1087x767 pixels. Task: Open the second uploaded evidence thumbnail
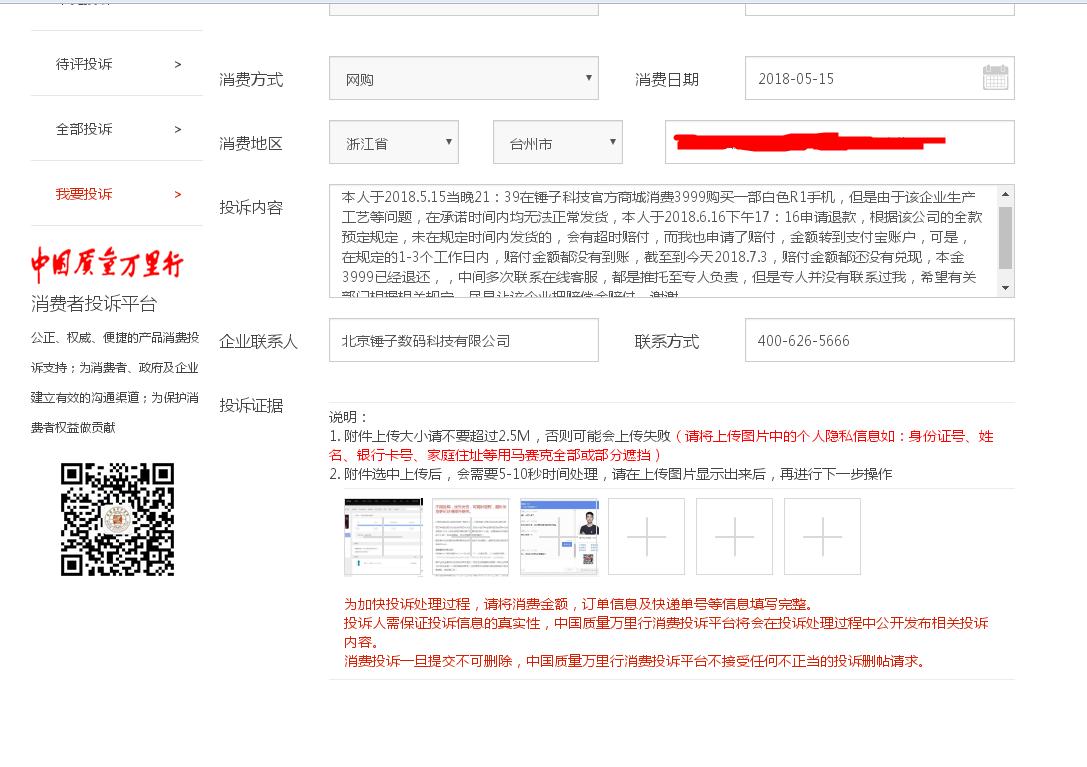[x=471, y=537]
